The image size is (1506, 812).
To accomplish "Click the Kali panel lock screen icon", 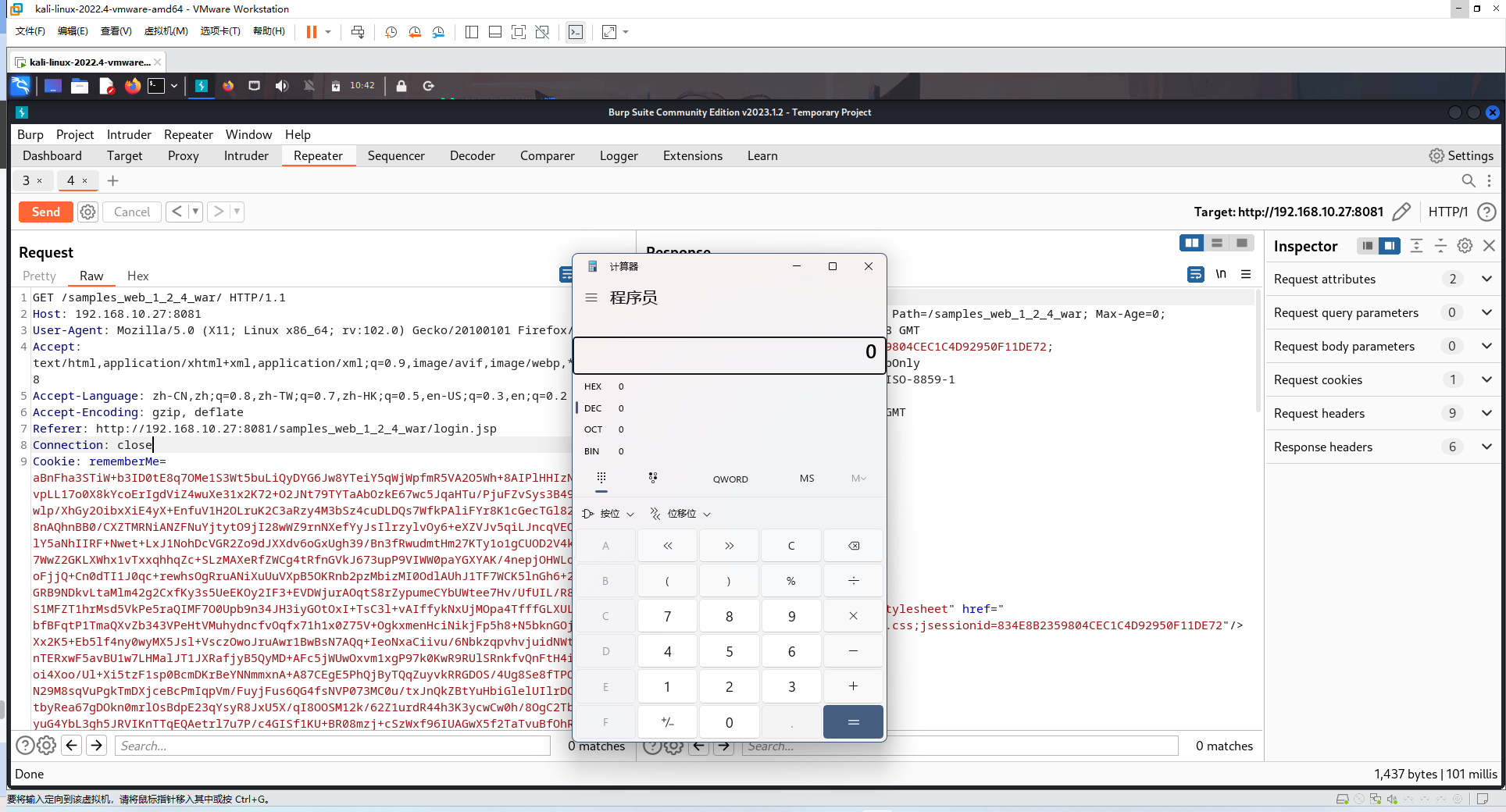I will tap(401, 86).
